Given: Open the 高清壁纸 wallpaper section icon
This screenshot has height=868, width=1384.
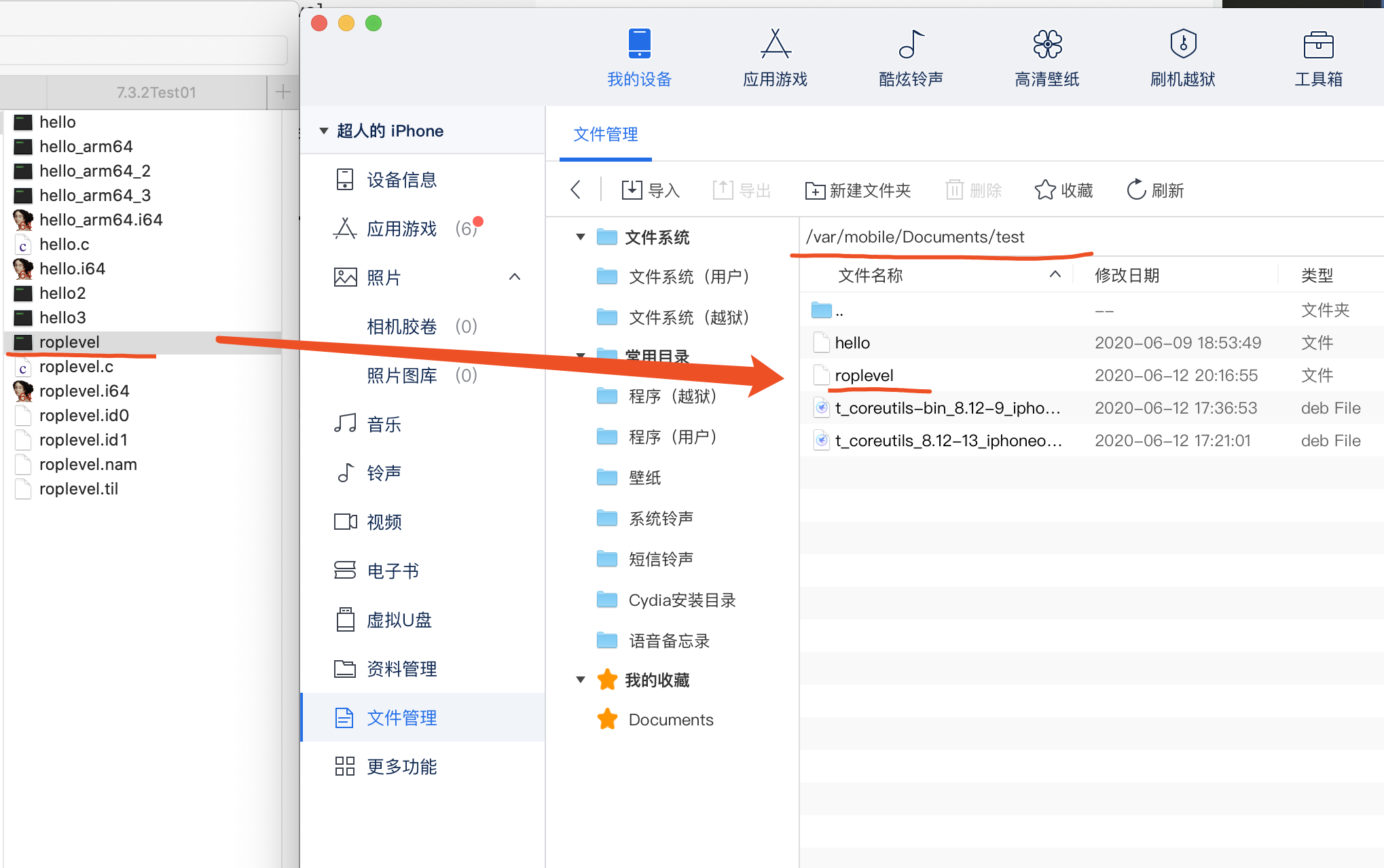Looking at the screenshot, I should pyautogui.click(x=1046, y=43).
